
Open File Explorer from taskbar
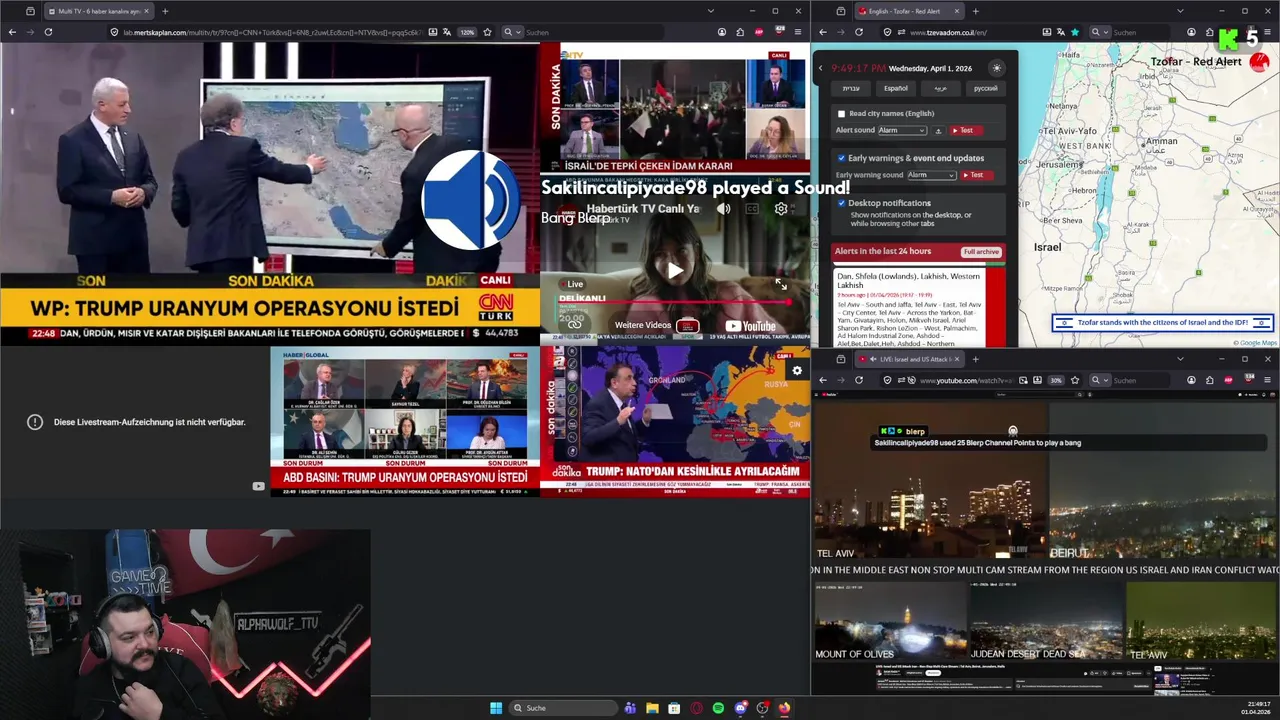[x=652, y=708]
